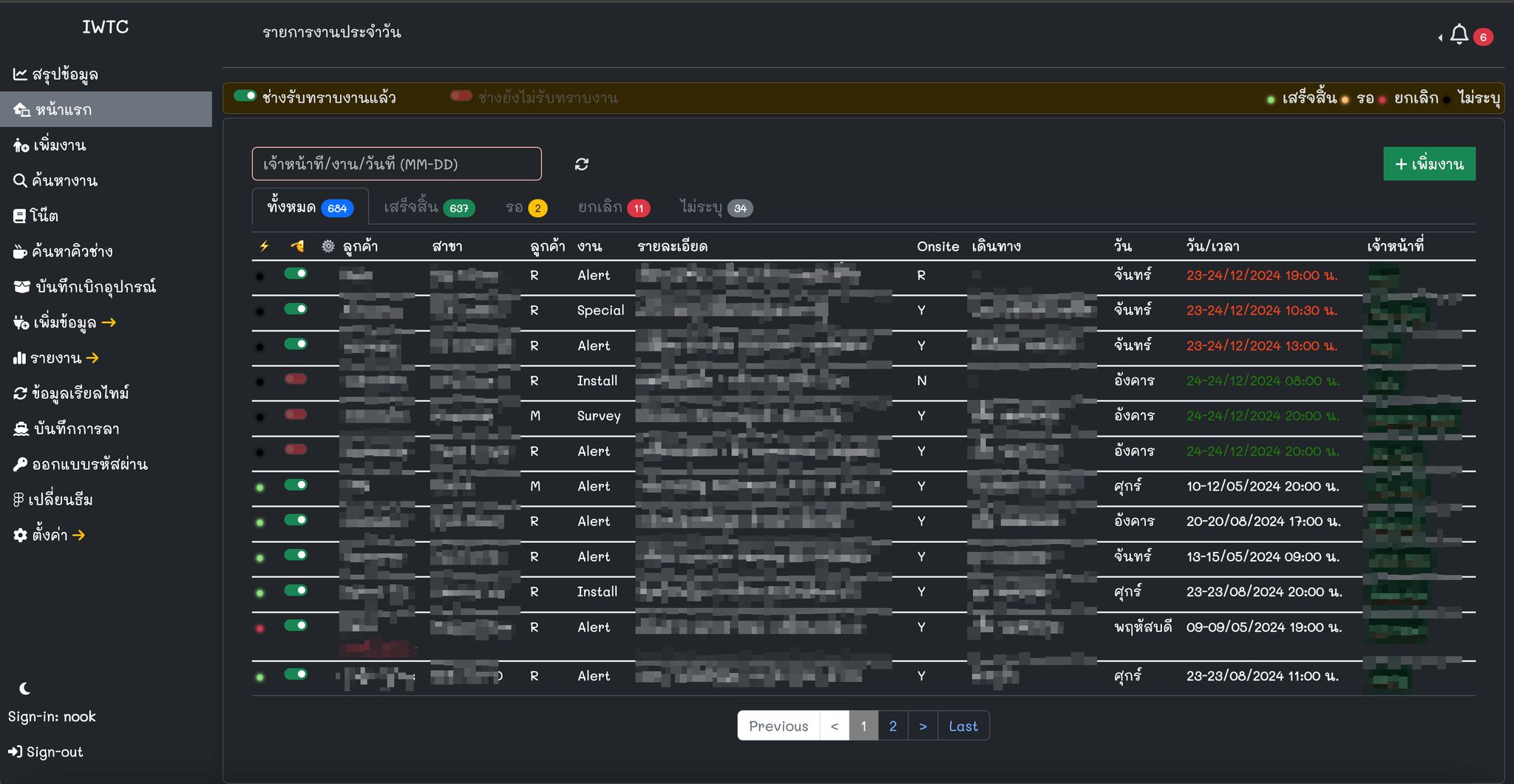
Task: Click the red status dot in Thursday row
Action: (259, 629)
